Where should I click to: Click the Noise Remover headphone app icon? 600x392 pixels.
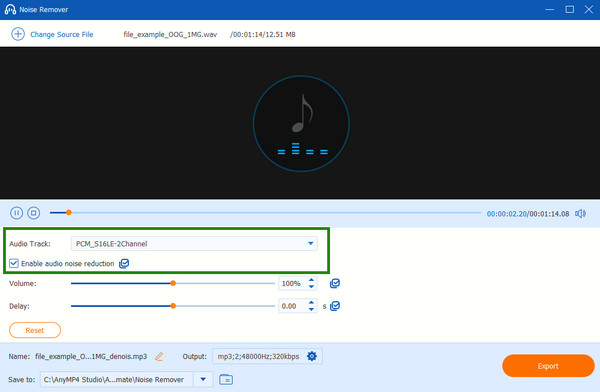point(10,10)
